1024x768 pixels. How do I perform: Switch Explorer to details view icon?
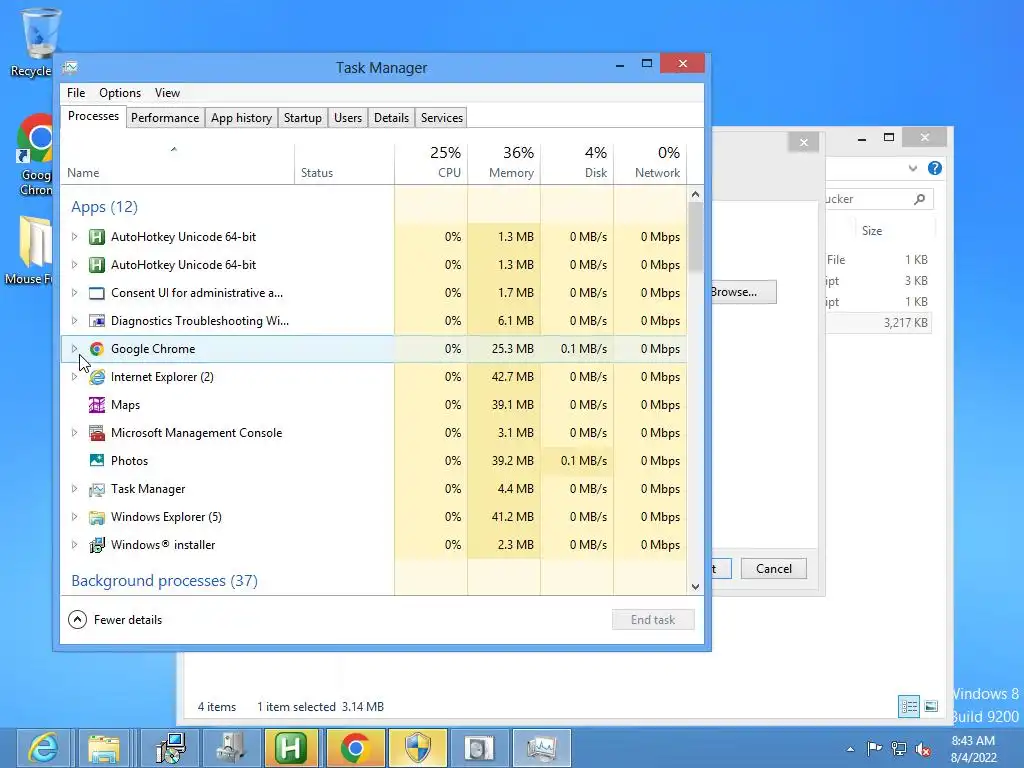(x=908, y=706)
